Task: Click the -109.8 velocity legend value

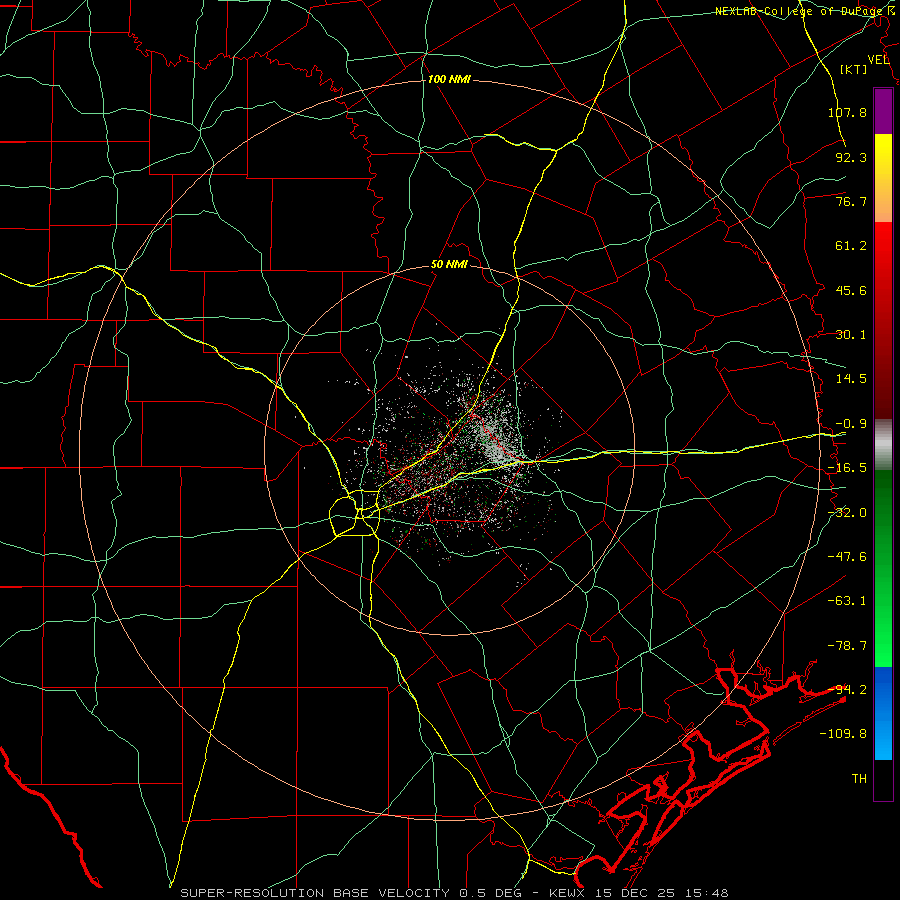Action: click(843, 734)
